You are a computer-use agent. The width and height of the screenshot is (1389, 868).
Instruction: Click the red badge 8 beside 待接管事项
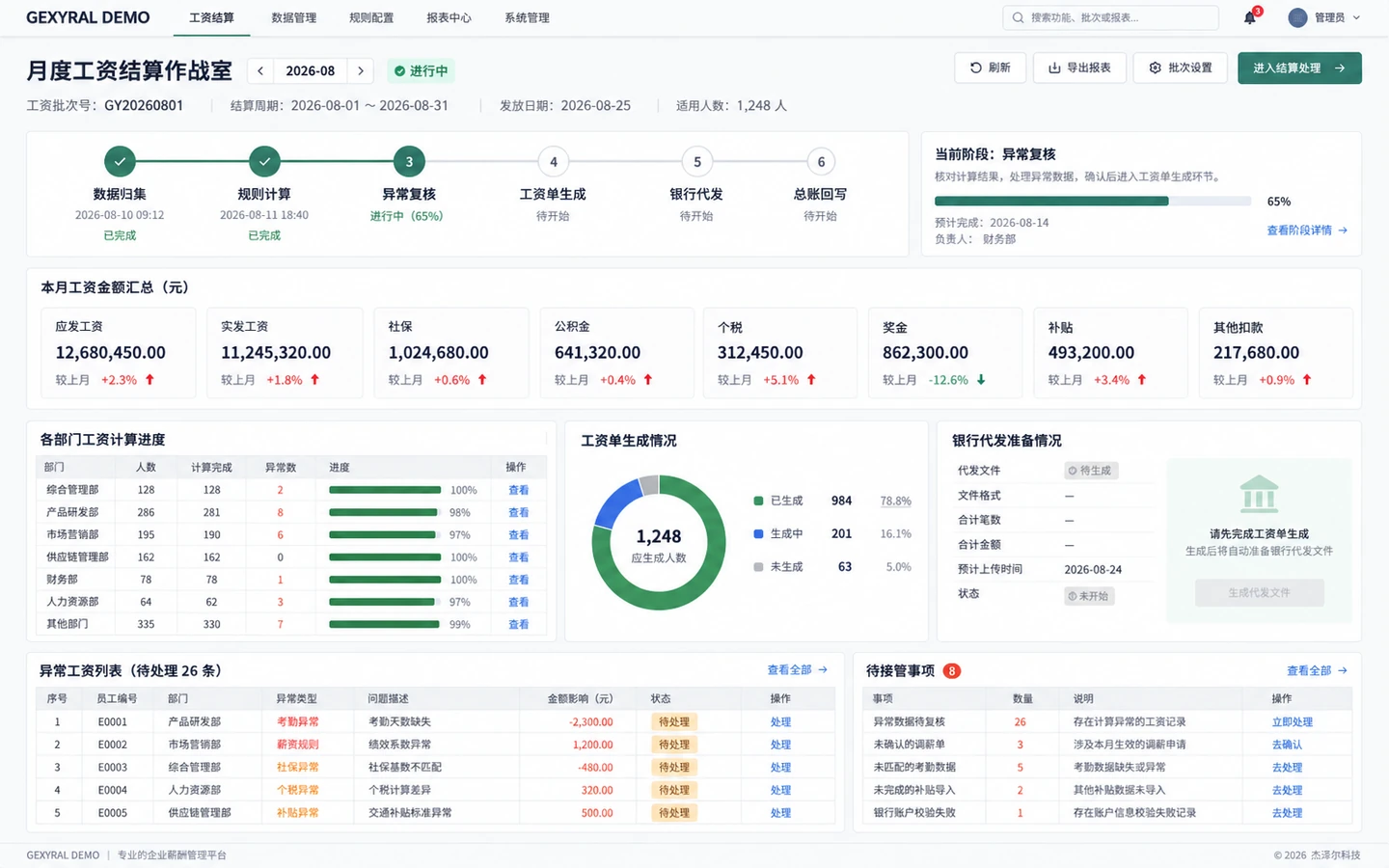(x=951, y=670)
